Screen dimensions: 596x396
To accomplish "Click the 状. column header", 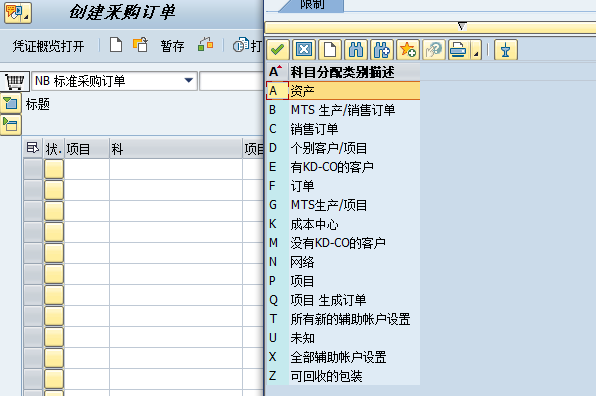I will pyautogui.click(x=54, y=149).
